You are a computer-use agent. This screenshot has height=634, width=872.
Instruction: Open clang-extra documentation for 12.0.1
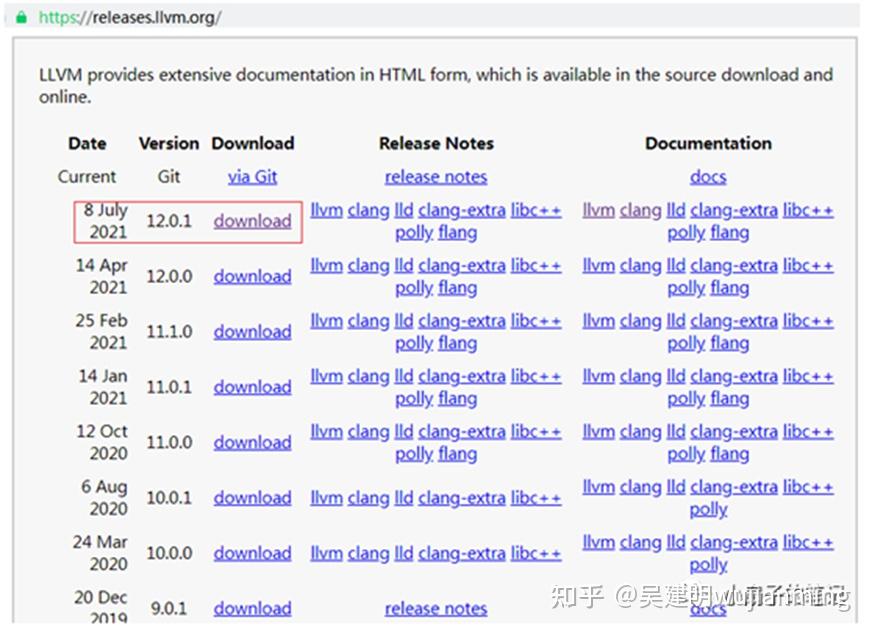click(x=734, y=210)
